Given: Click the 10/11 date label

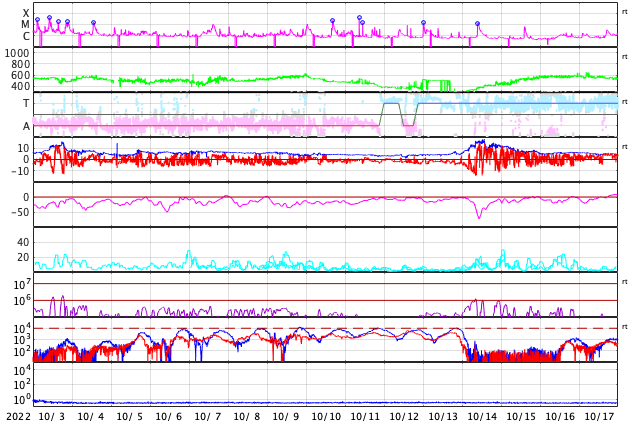Looking at the screenshot, I should point(365,416).
